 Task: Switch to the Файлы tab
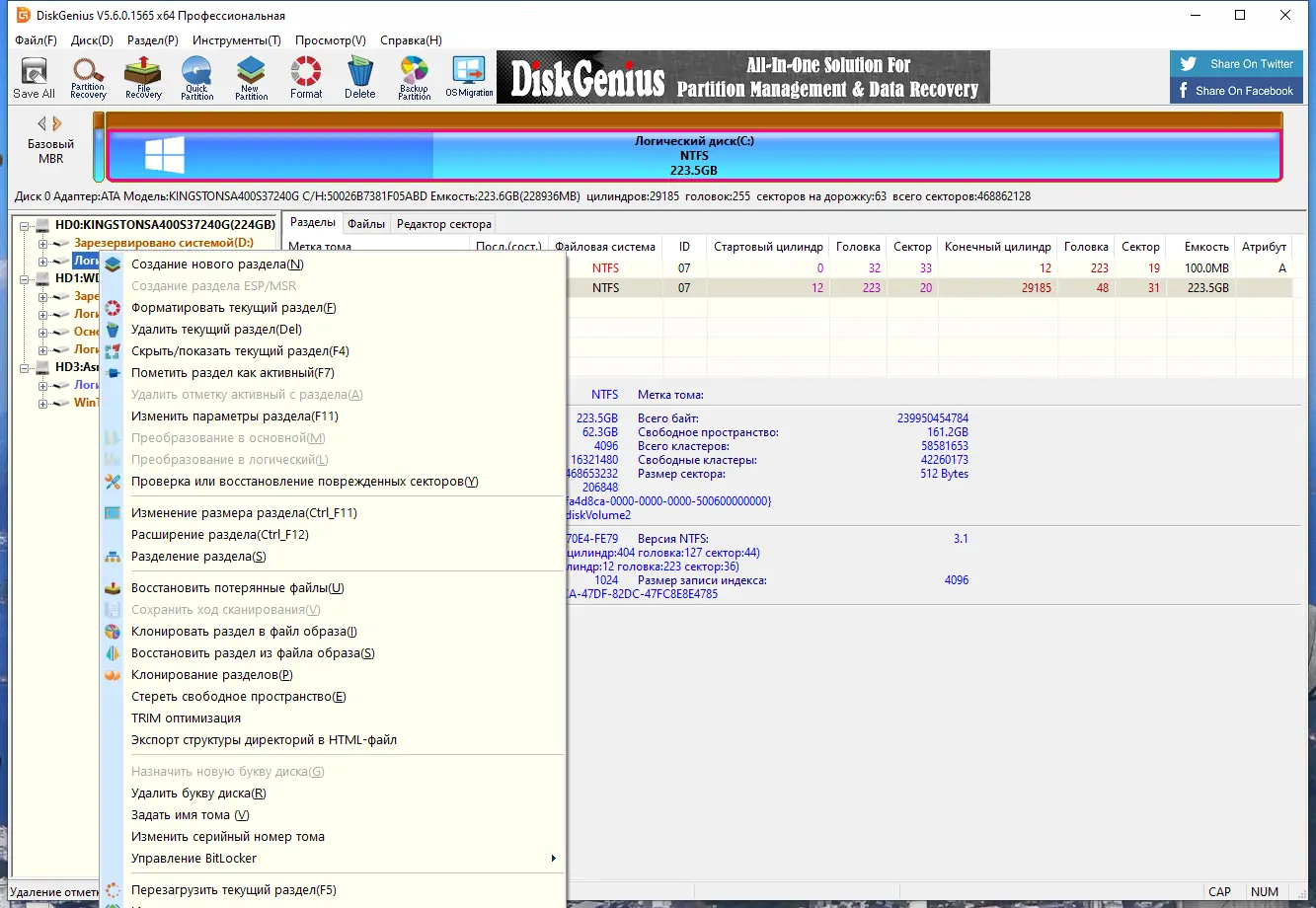point(366,224)
